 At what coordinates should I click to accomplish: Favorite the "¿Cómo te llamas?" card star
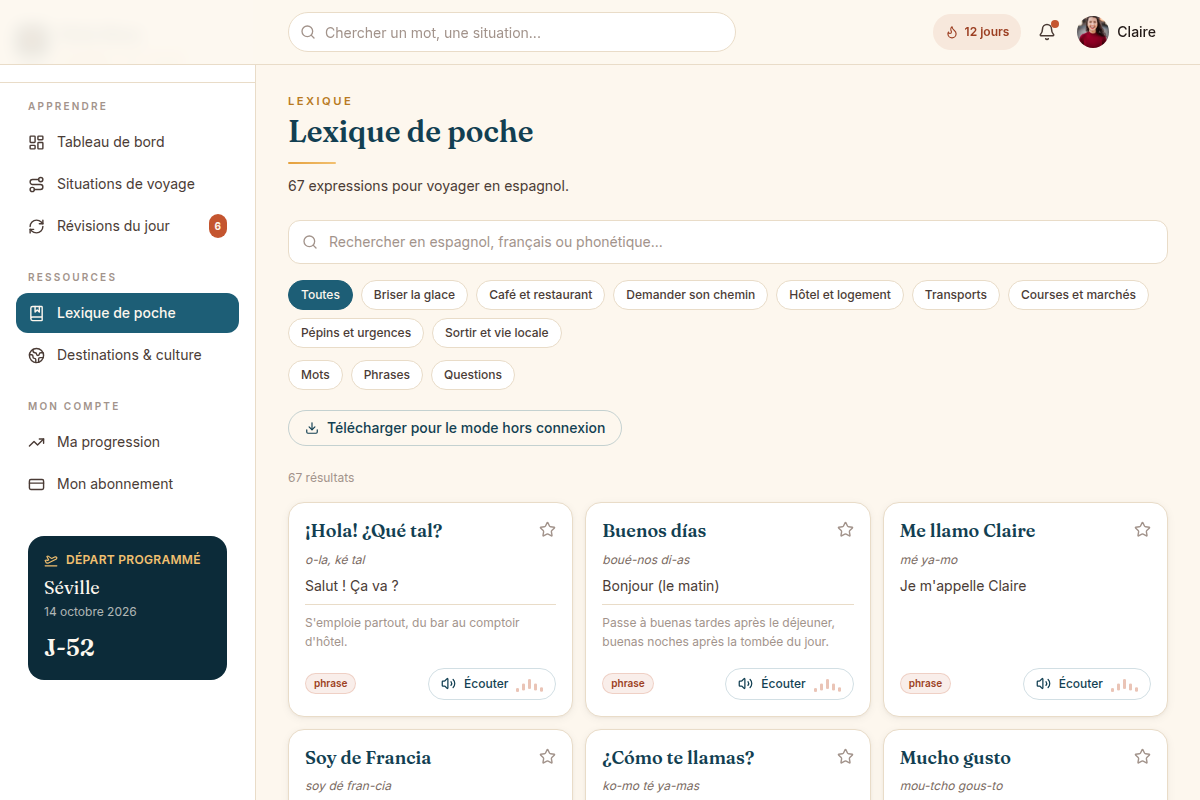tap(845, 757)
